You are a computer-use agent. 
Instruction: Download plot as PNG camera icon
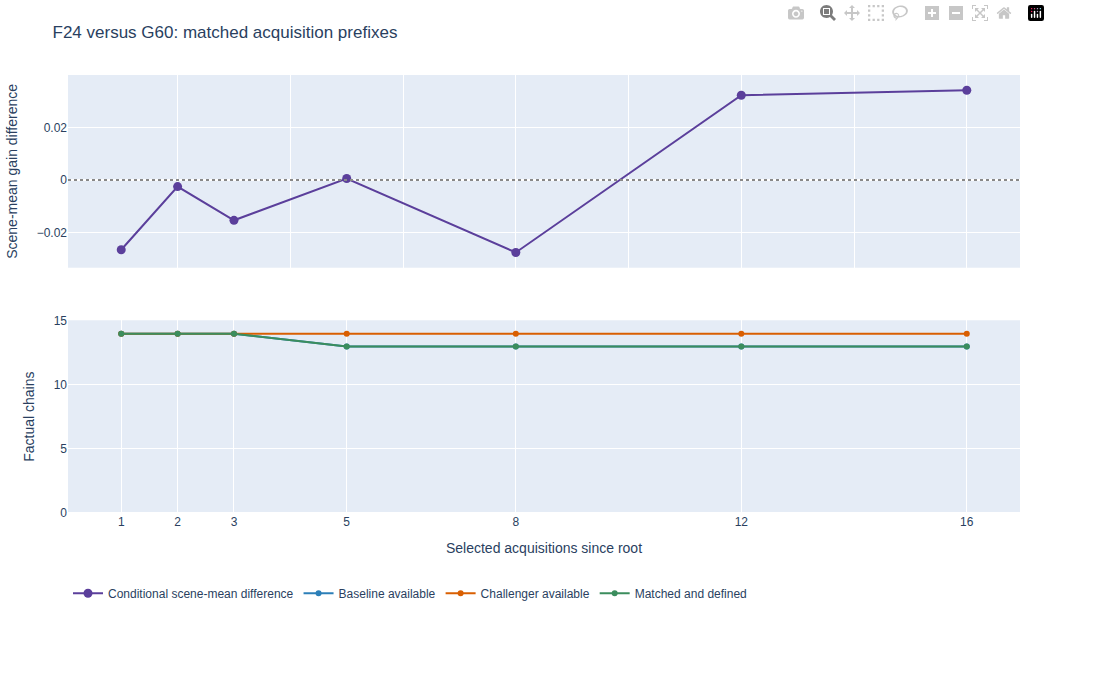796,13
